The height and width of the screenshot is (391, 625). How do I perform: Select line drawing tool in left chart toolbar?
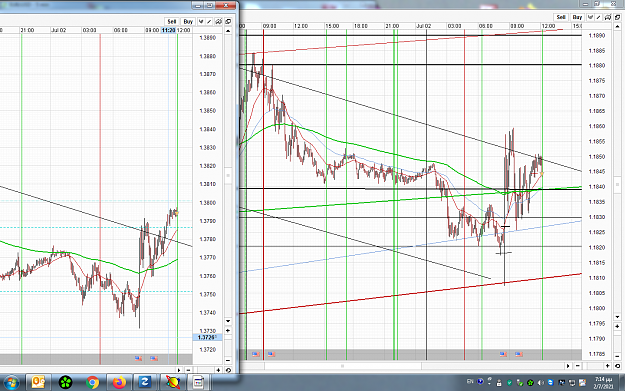point(209,22)
